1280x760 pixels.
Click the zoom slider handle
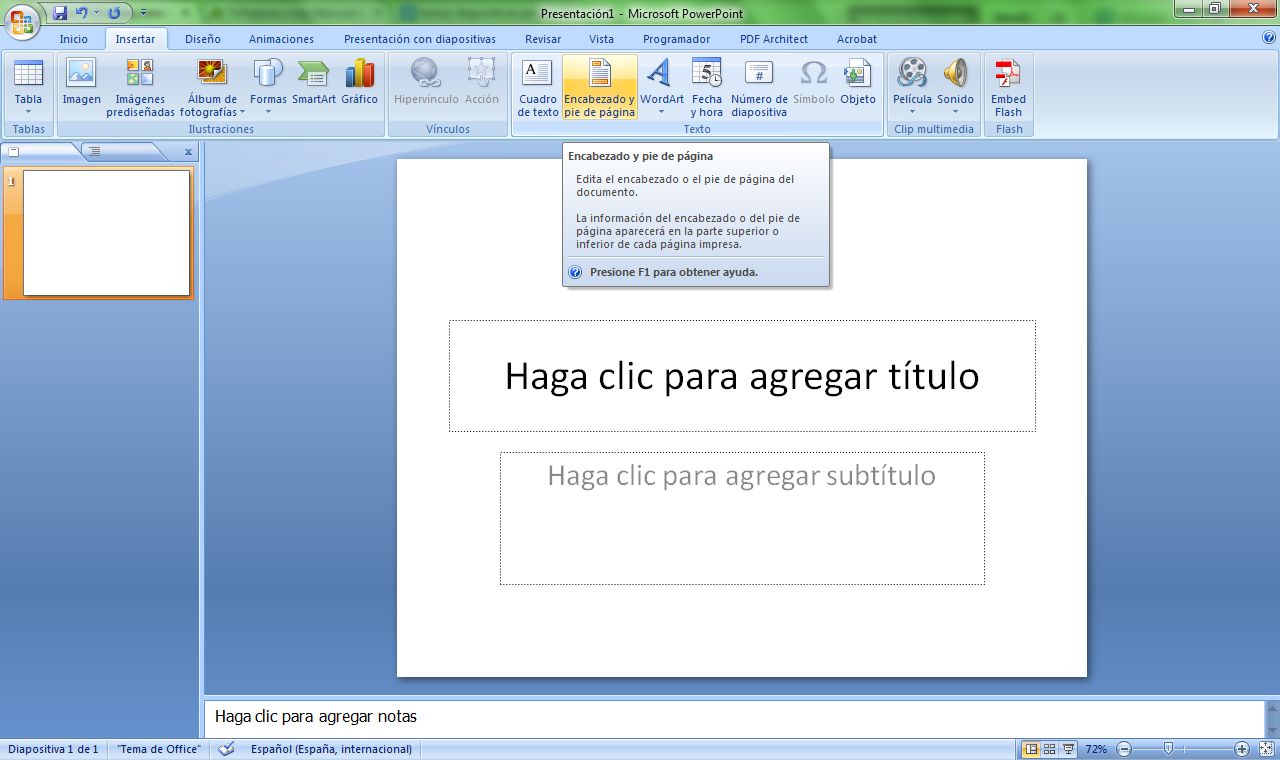(1168, 749)
